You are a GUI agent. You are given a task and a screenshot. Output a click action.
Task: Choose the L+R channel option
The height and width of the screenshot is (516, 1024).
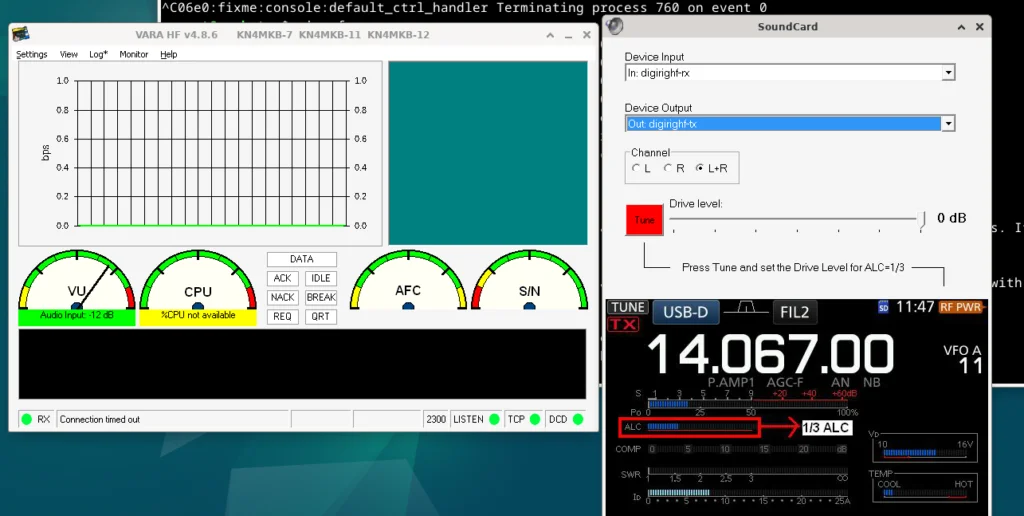tap(700, 169)
